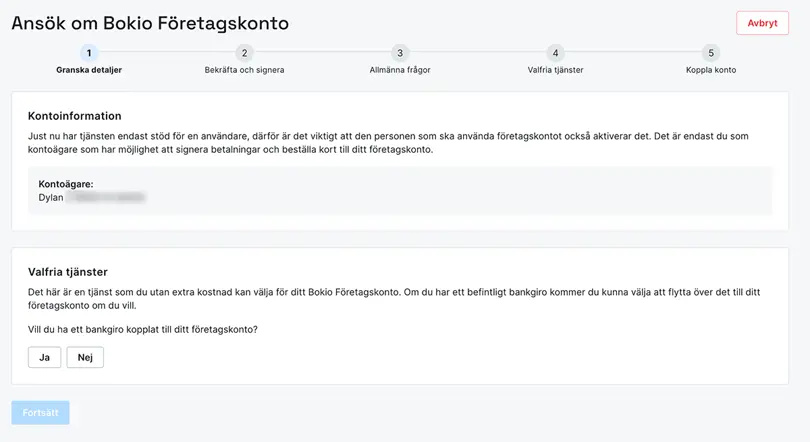Click the Bekräfta och signera step label
Viewport: 810px width, 442px height.
[244, 70]
